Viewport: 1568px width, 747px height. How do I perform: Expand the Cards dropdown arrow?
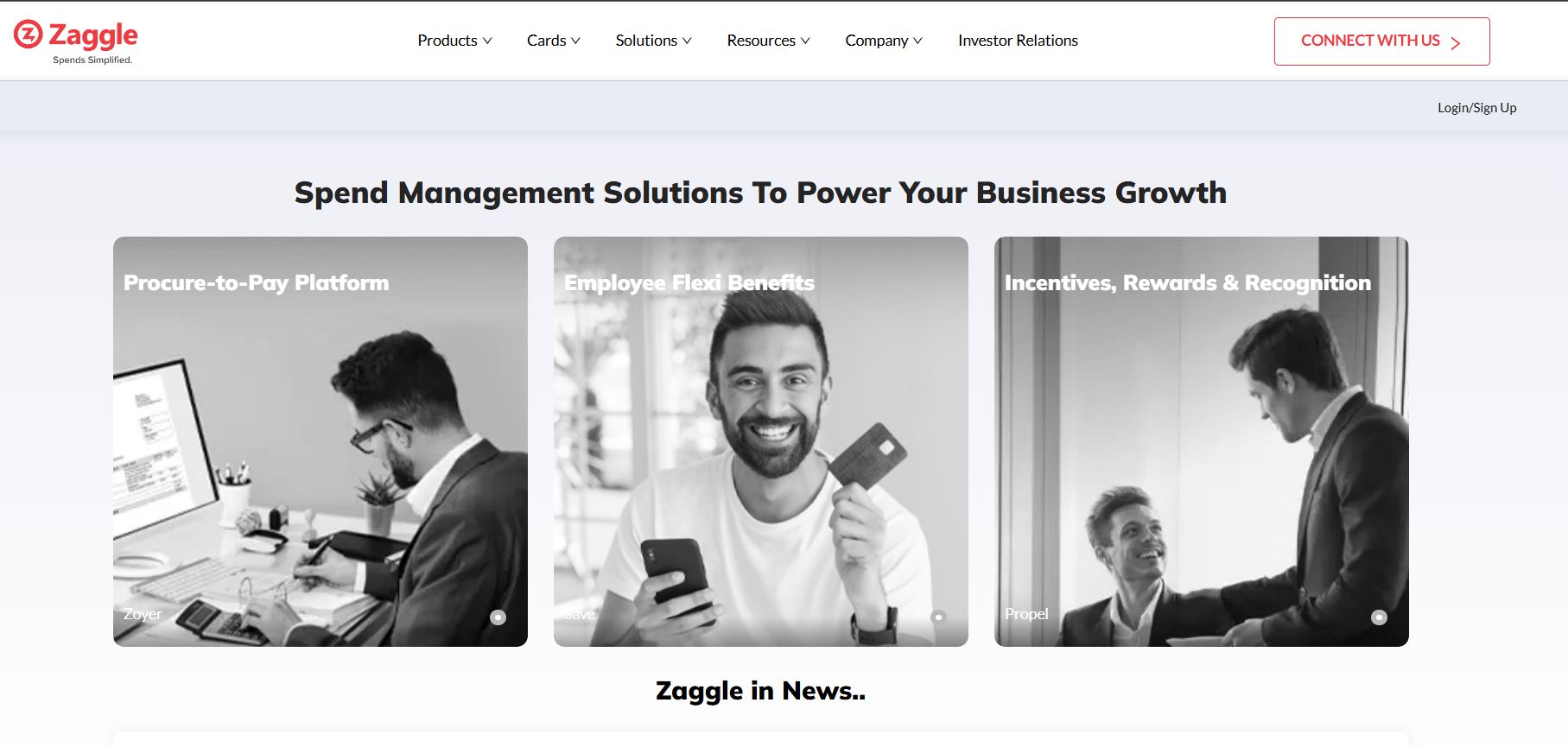coord(575,41)
